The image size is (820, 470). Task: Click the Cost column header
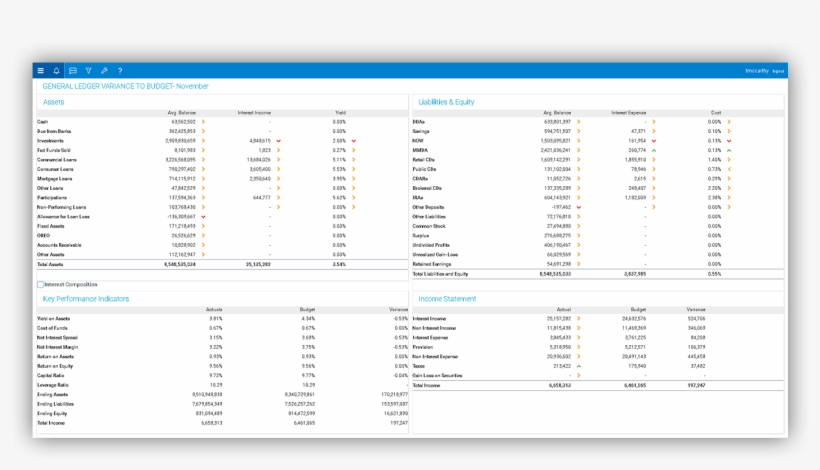(716, 112)
